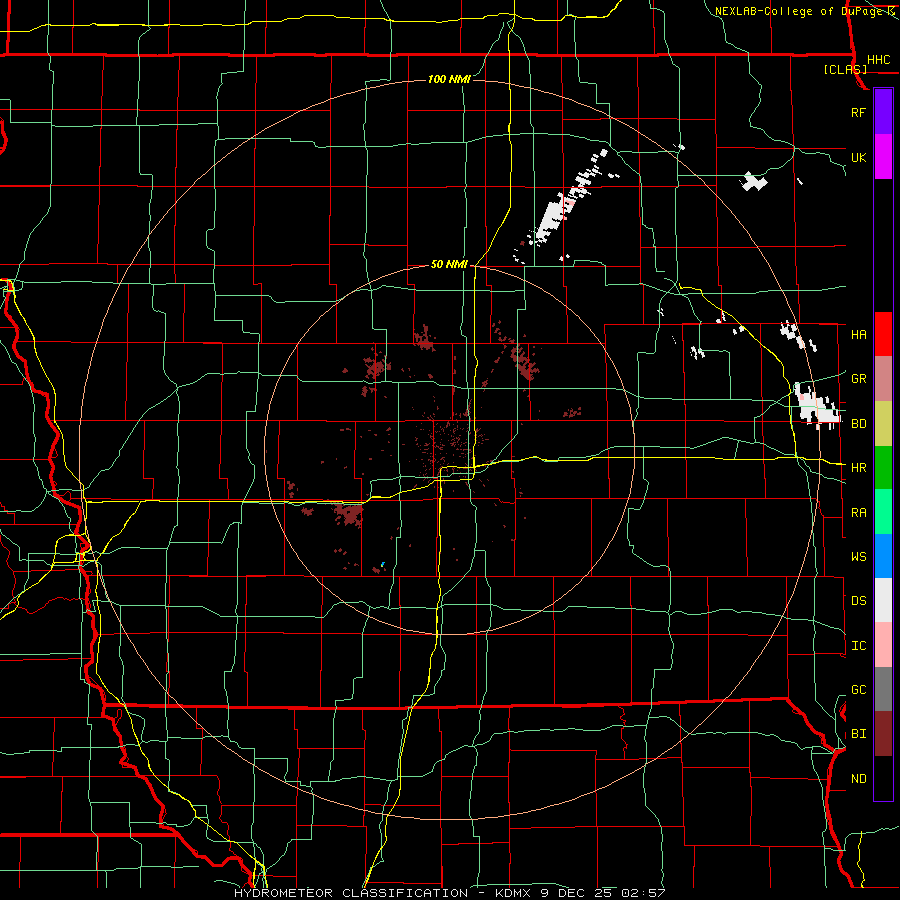Click the 50 NMI range ring label
This screenshot has width=900, height=900.
tap(449, 264)
